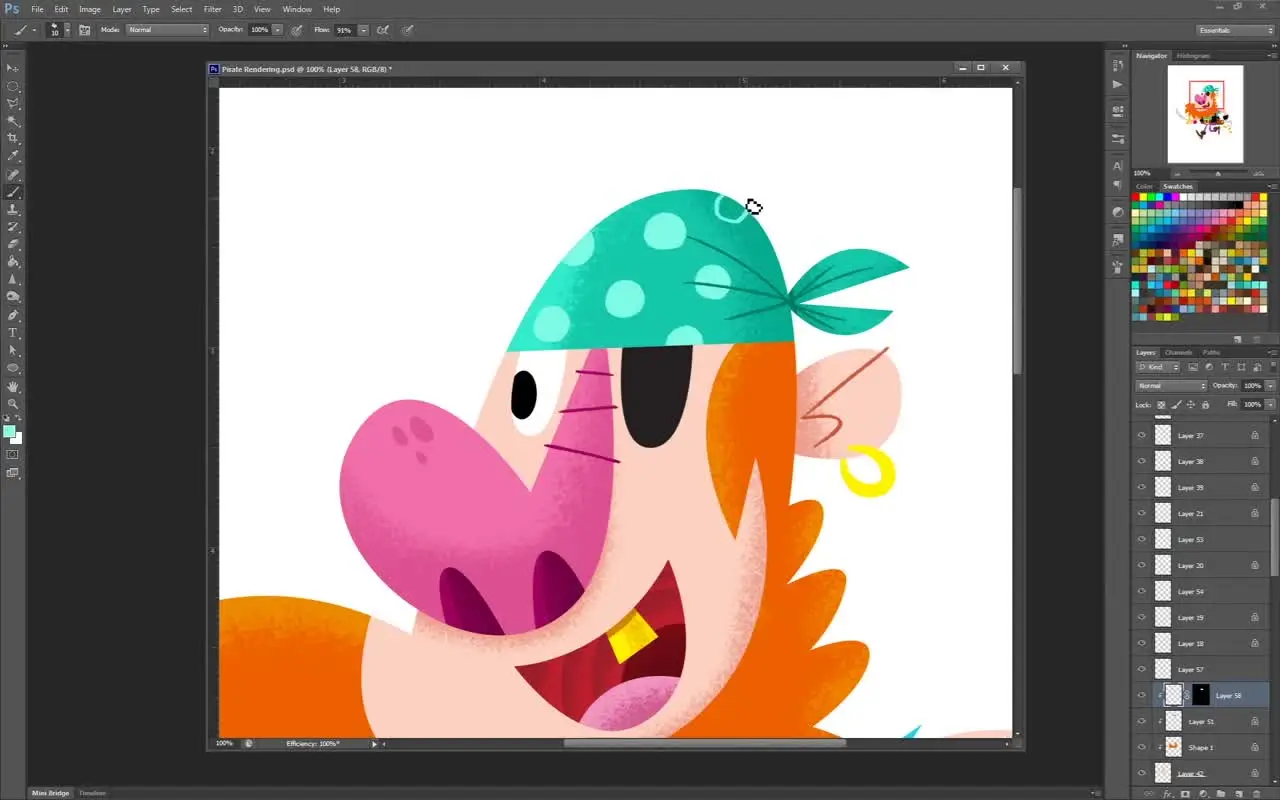Select the Healing Brush tool
Screen dimensions: 1280x800
13,174
